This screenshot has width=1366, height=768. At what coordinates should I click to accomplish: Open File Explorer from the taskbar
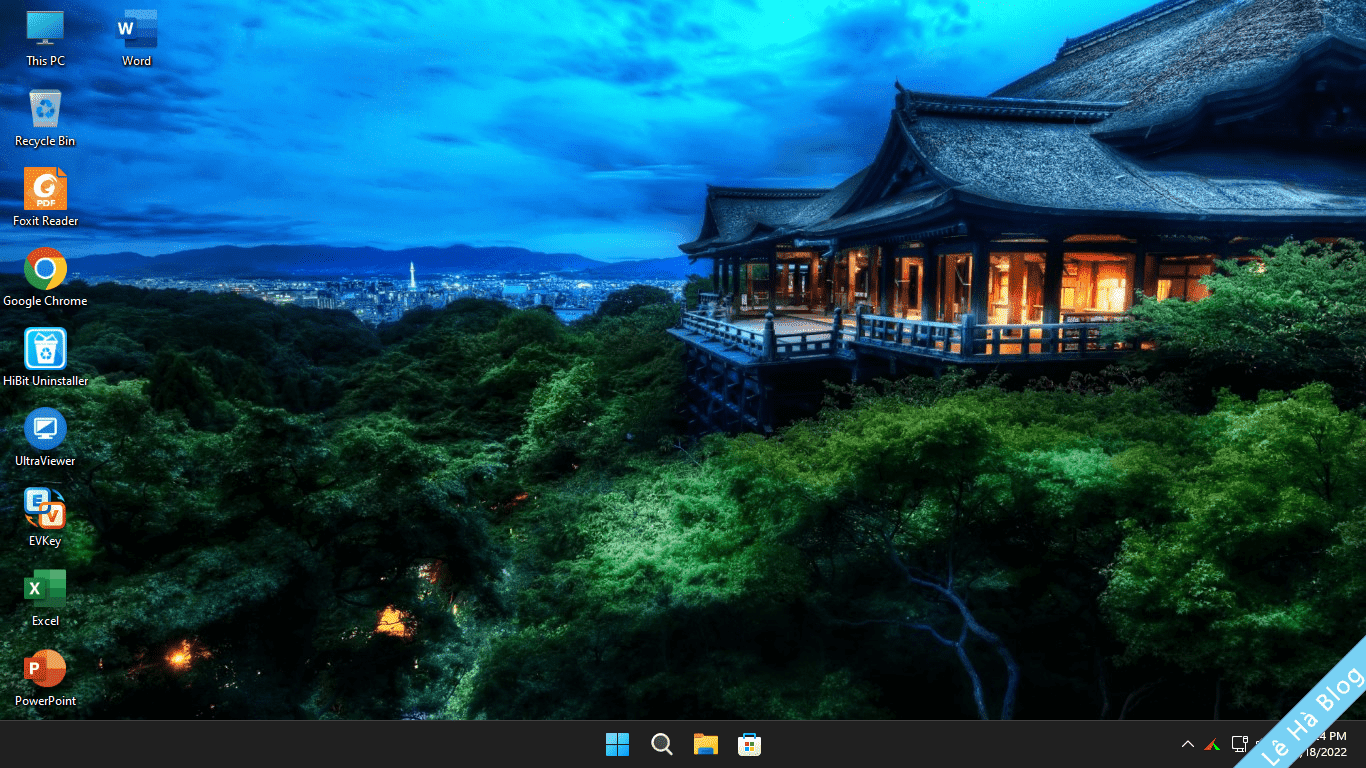[705, 744]
